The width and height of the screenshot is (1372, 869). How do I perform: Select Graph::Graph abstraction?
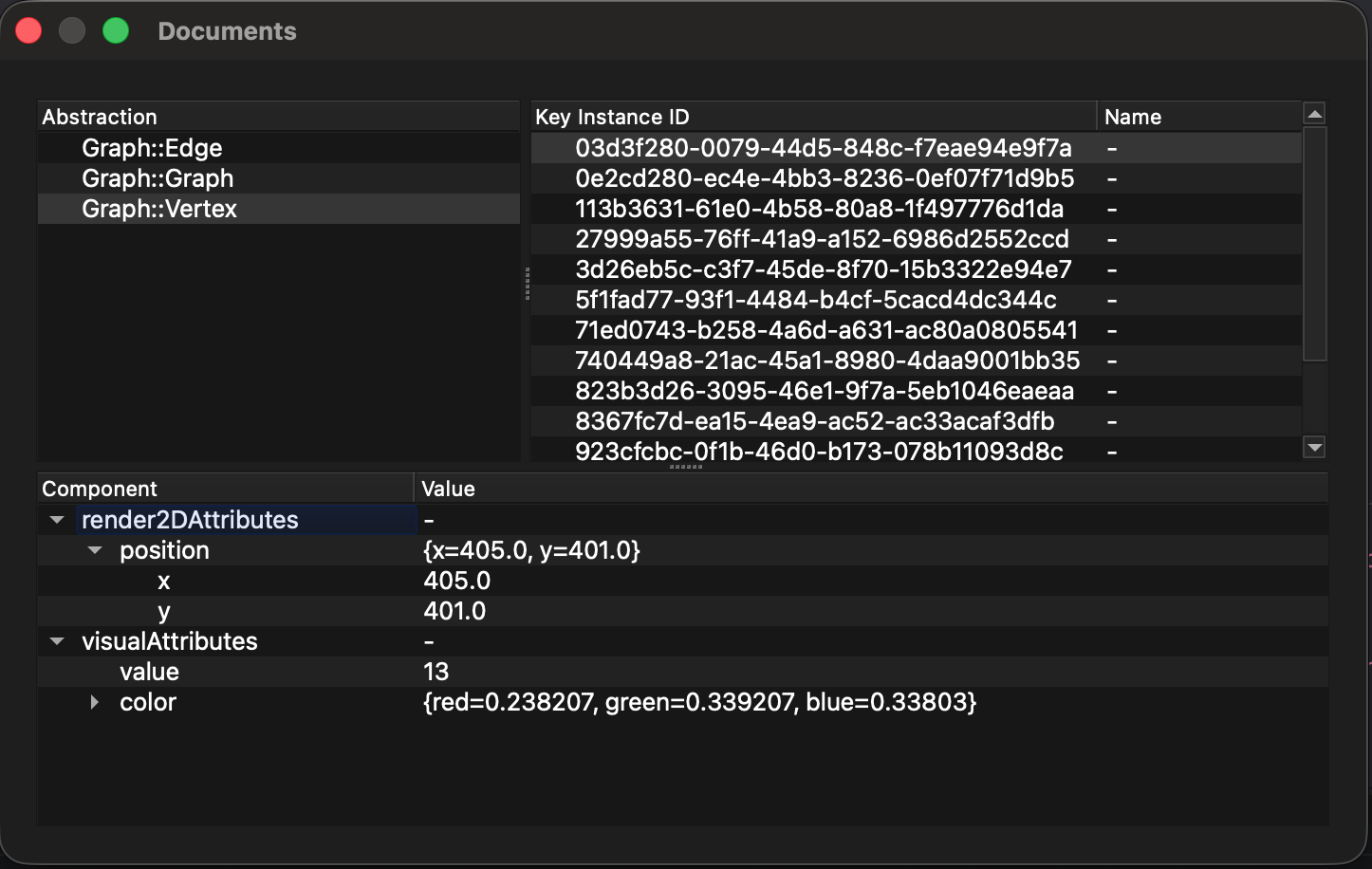(158, 178)
